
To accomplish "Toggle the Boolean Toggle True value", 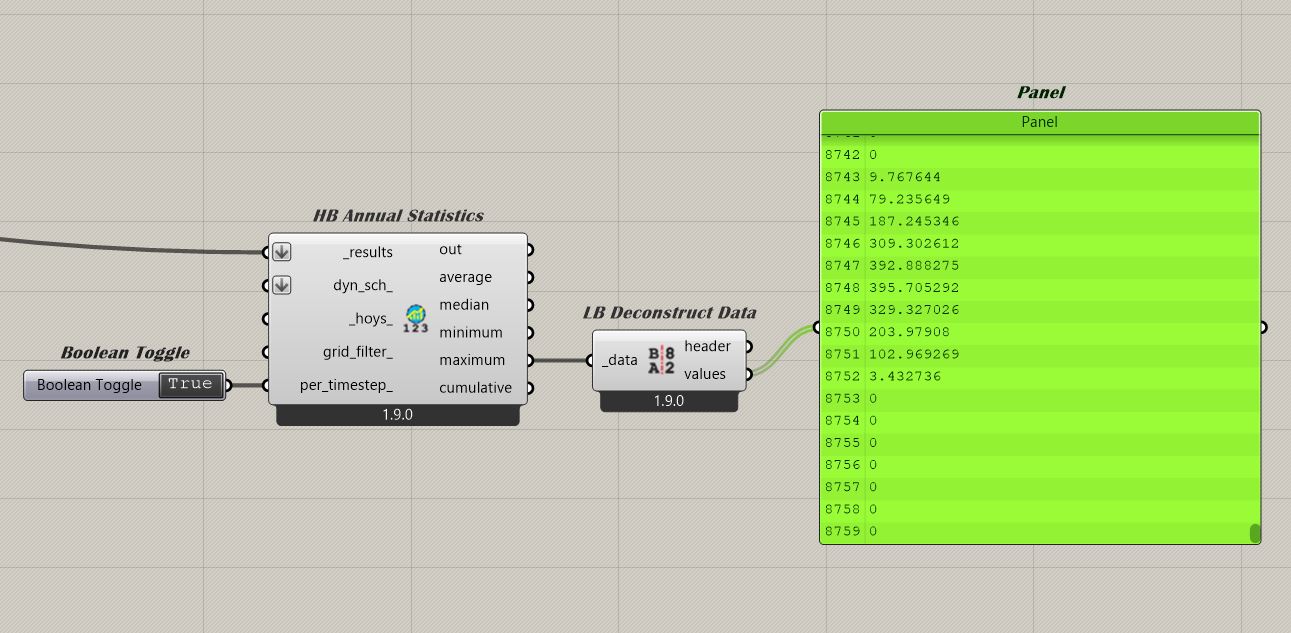I will pos(190,384).
